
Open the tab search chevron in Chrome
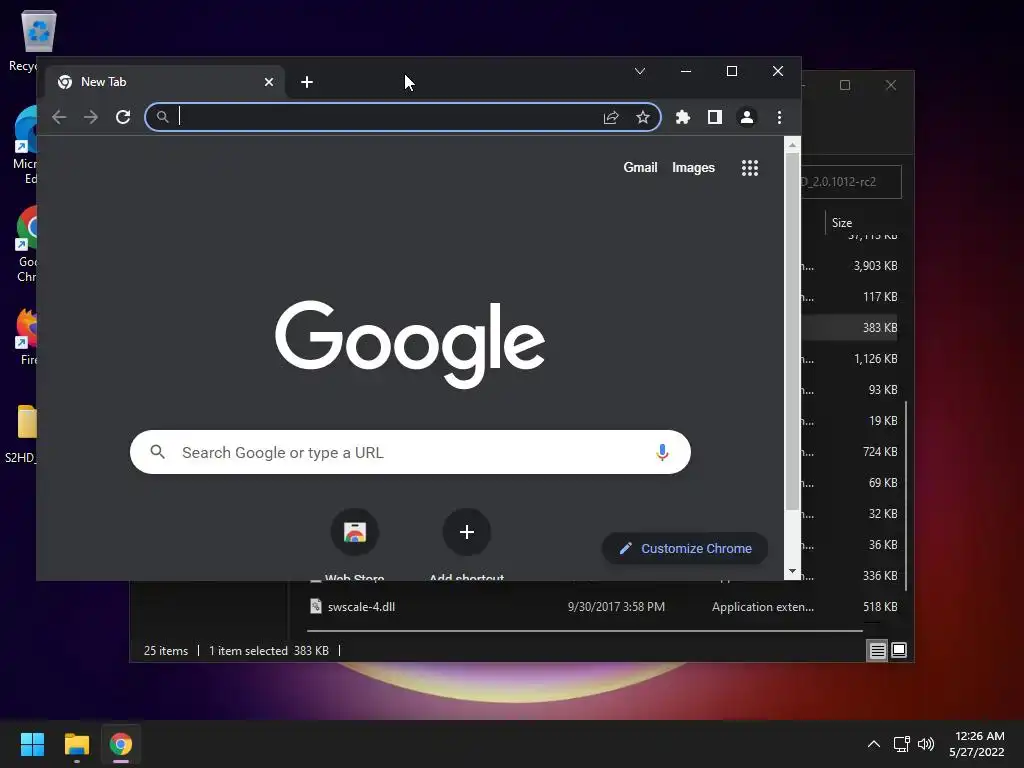click(640, 71)
